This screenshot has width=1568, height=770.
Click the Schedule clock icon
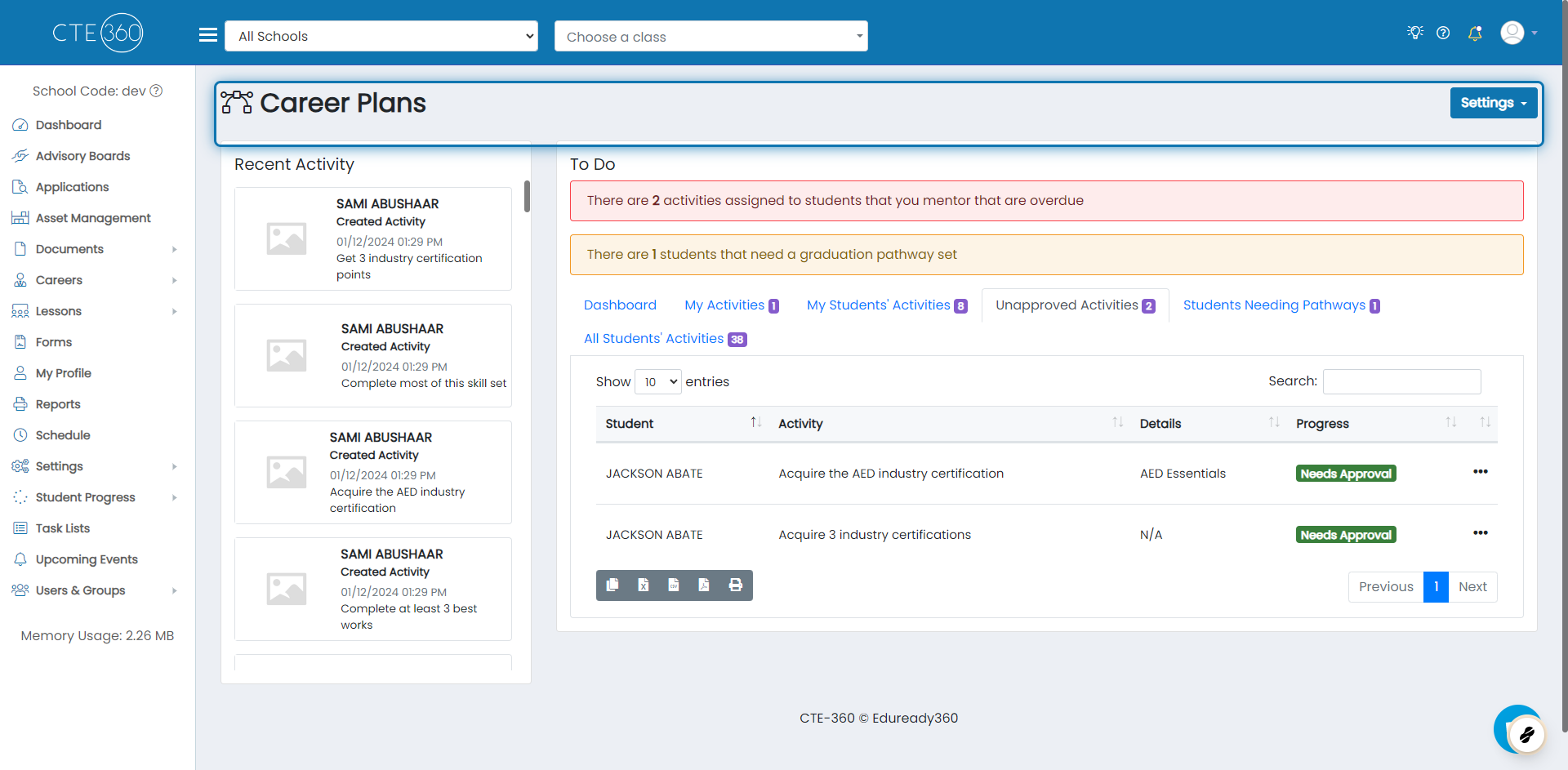[x=20, y=435]
